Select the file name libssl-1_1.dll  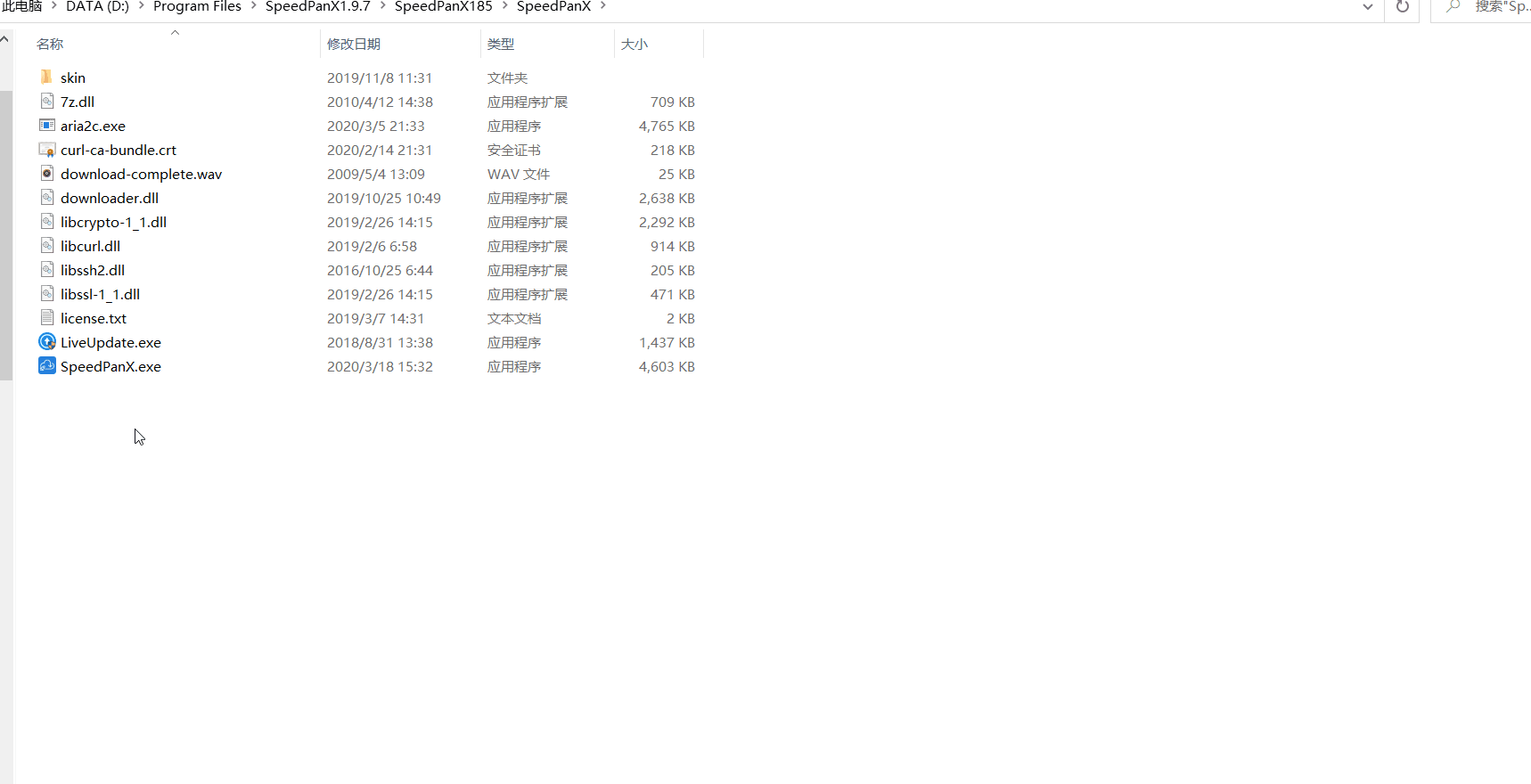pos(100,294)
